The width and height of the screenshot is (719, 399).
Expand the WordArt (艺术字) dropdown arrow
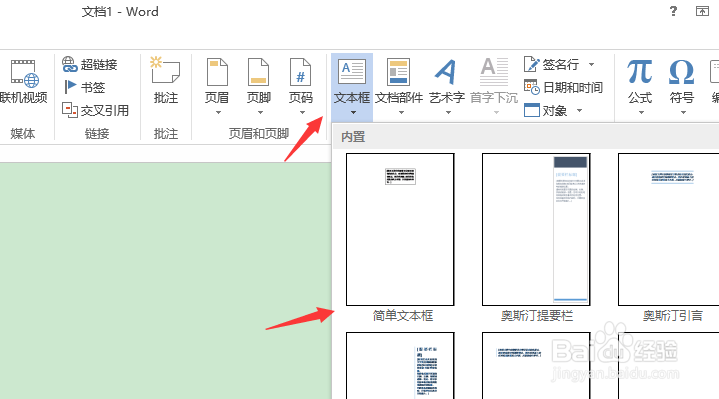tap(448, 112)
